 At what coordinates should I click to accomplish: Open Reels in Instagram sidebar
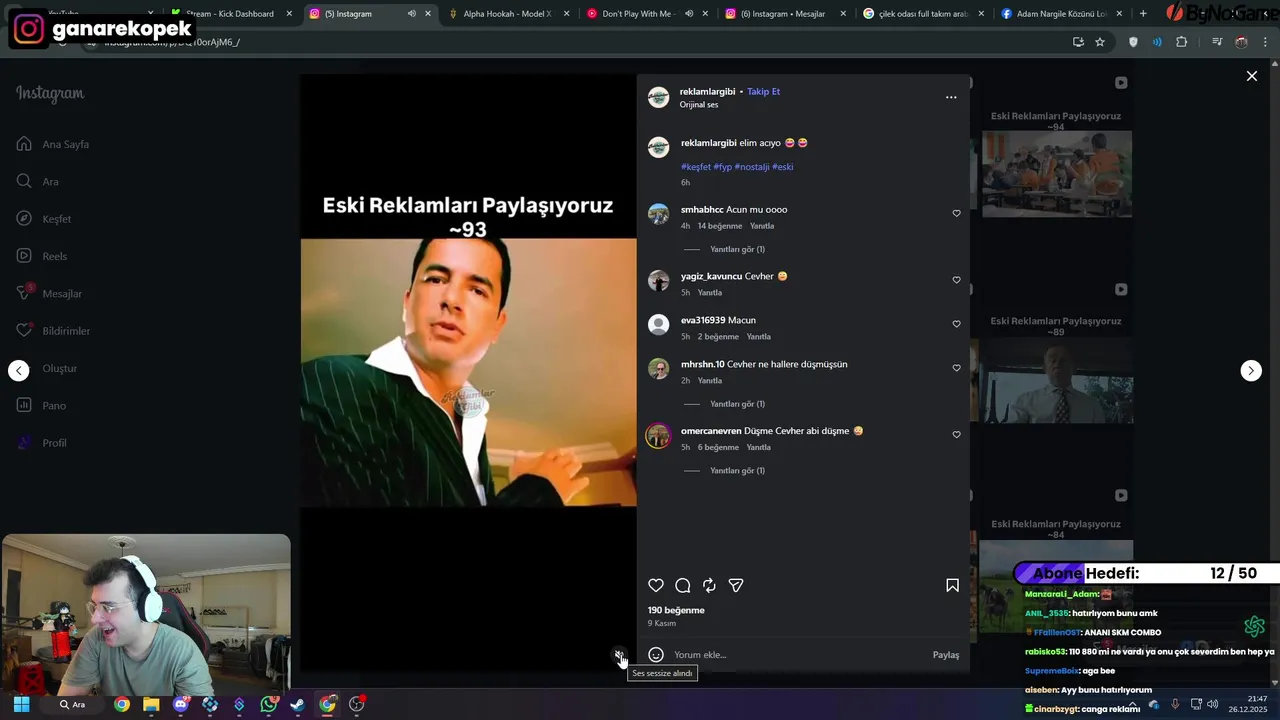pos(41,256)
